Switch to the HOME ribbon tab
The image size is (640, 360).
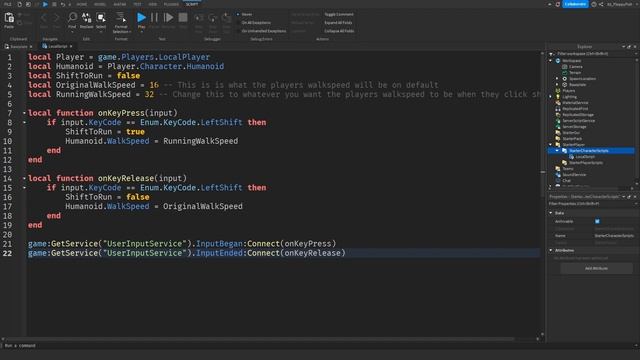point(82,4)
